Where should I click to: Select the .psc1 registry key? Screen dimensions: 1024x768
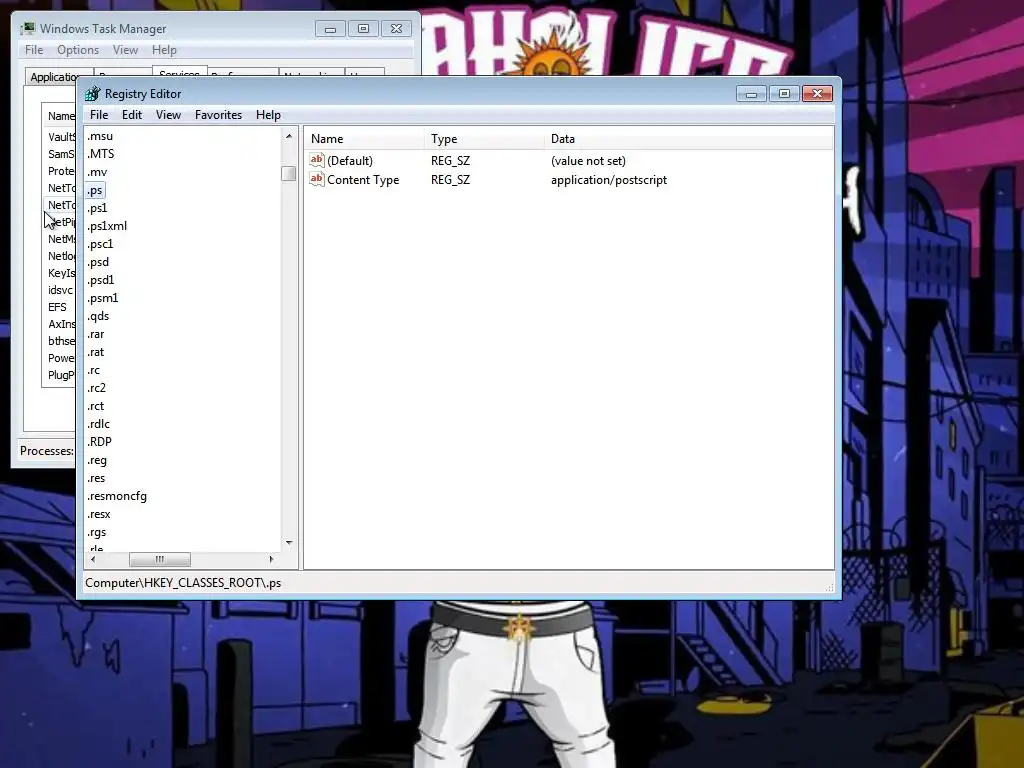(100, 244)
